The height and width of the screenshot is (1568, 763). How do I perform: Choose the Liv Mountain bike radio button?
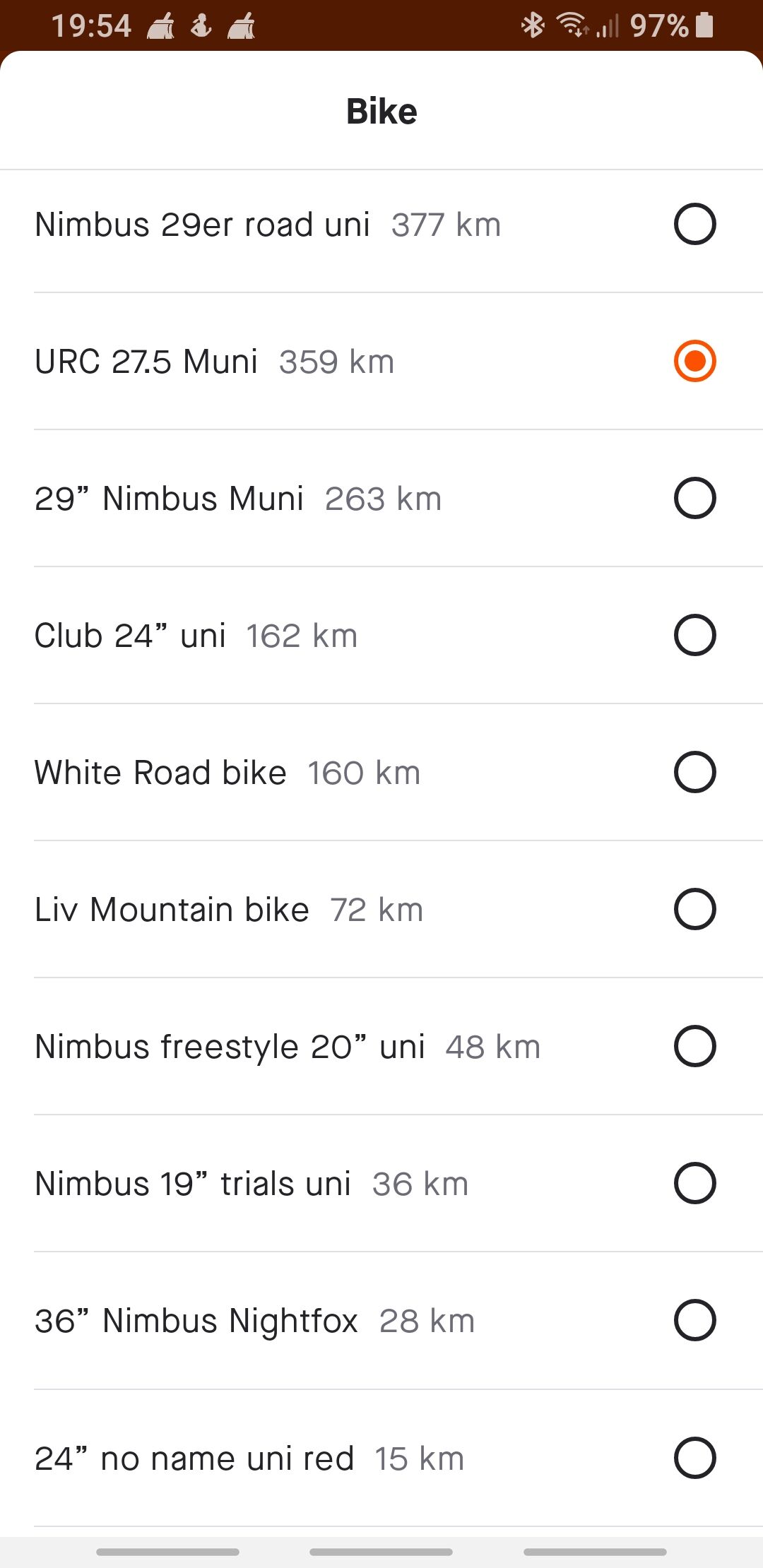(x=695, y=909)
